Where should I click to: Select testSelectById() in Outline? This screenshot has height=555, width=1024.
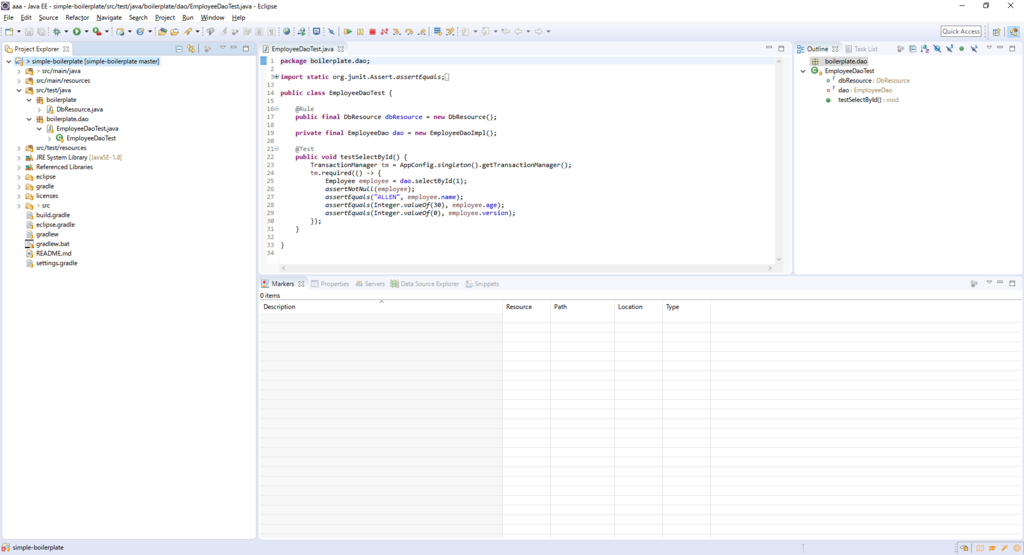click(868, 100)
